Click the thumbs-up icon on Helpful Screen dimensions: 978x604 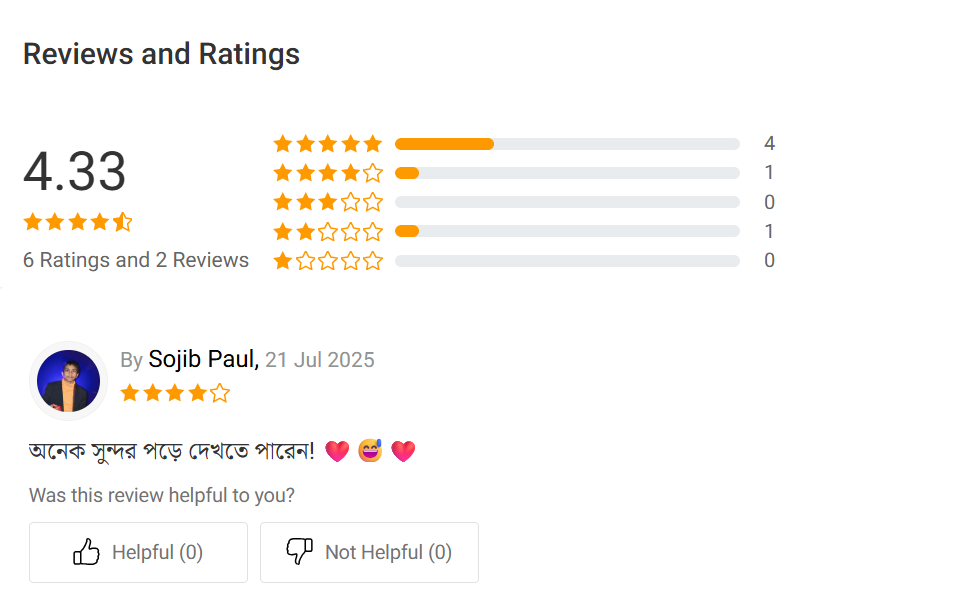pyautogui.click(x=87, y=552)
